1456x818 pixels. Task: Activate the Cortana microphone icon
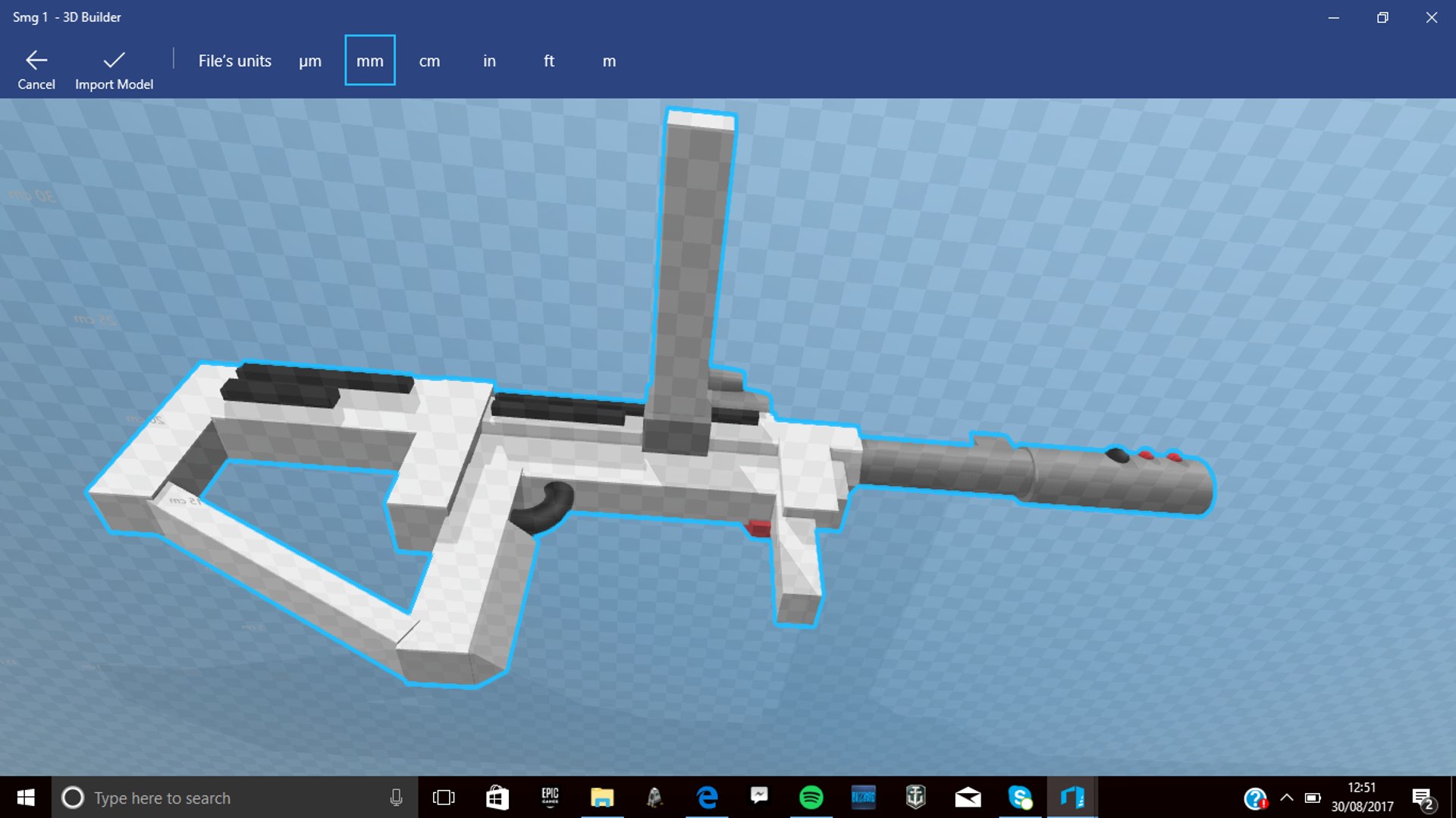396,798
